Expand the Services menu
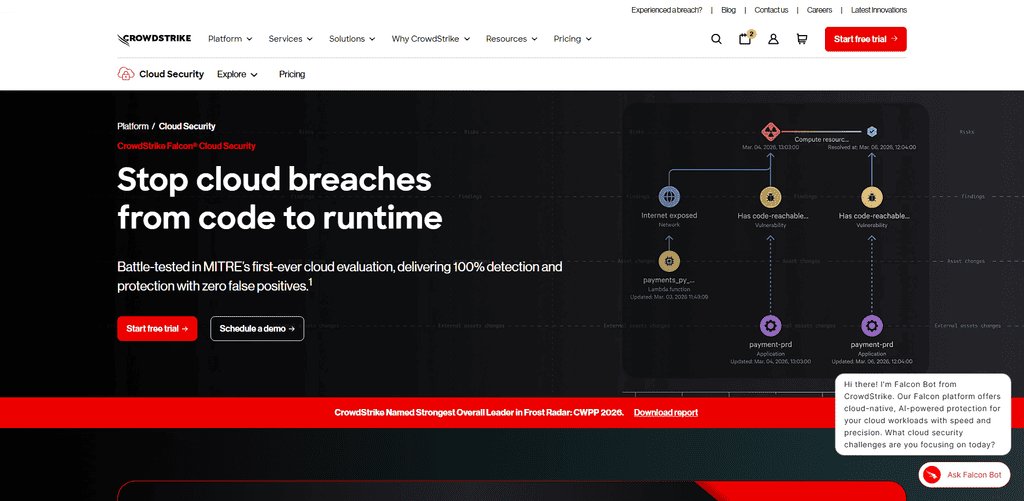1024x501 pixels. (291, 39)
